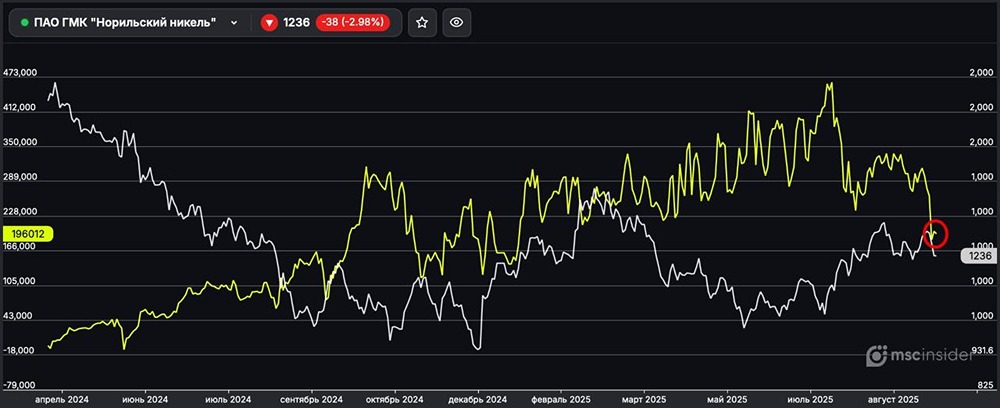Click the март 2025 date label
Image resolution: width=1000 pixels, height=408 pixels.
(643, 399)
